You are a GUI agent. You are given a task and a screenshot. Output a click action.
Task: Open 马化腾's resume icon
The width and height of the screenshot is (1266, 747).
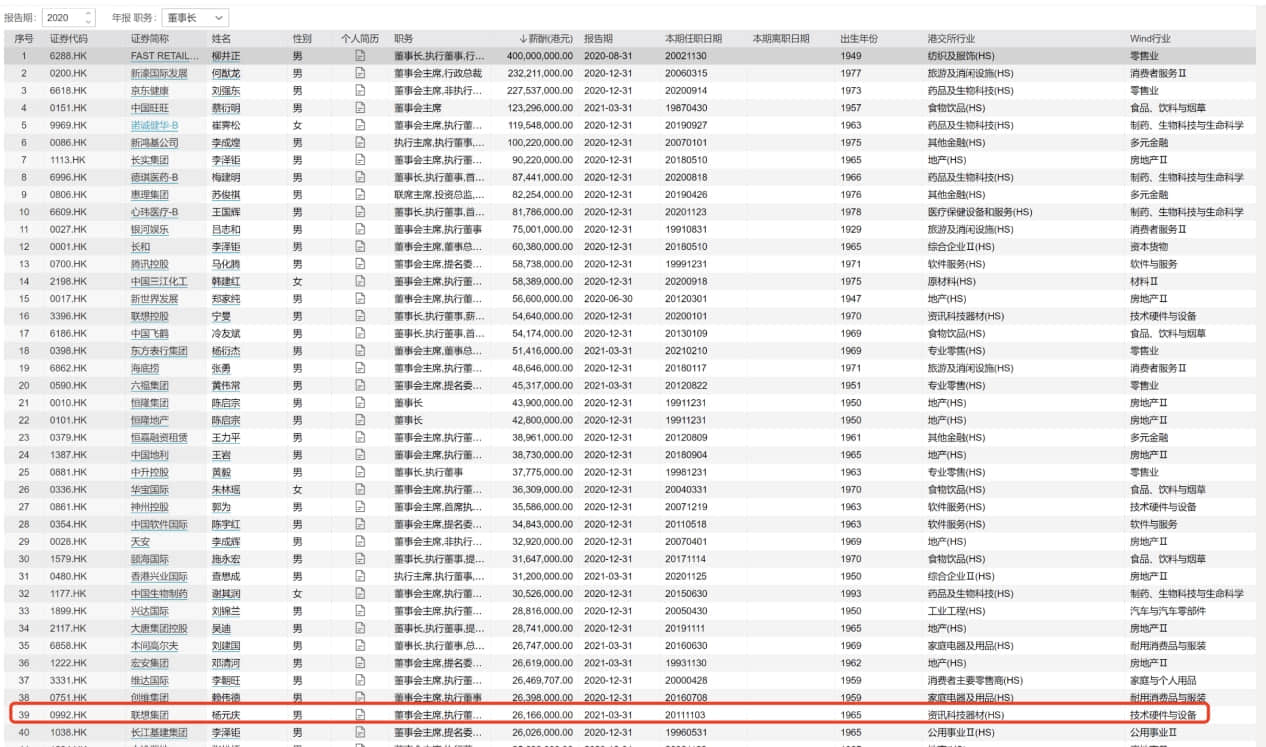(360, 264)
